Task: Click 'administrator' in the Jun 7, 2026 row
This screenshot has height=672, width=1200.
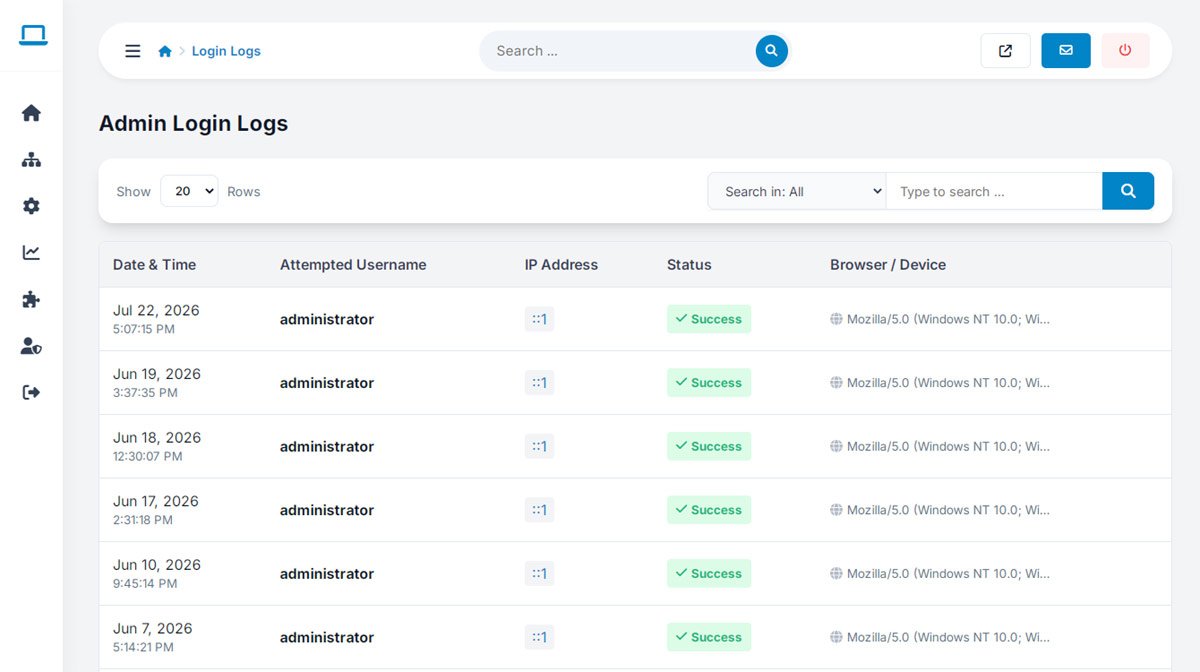Action: [x=327, y=637]
